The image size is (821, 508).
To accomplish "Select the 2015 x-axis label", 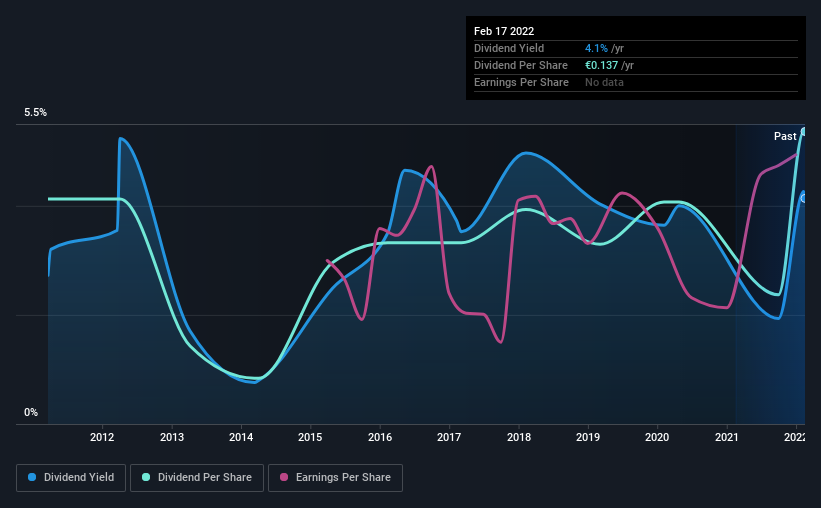I will [x=310, y=437].
